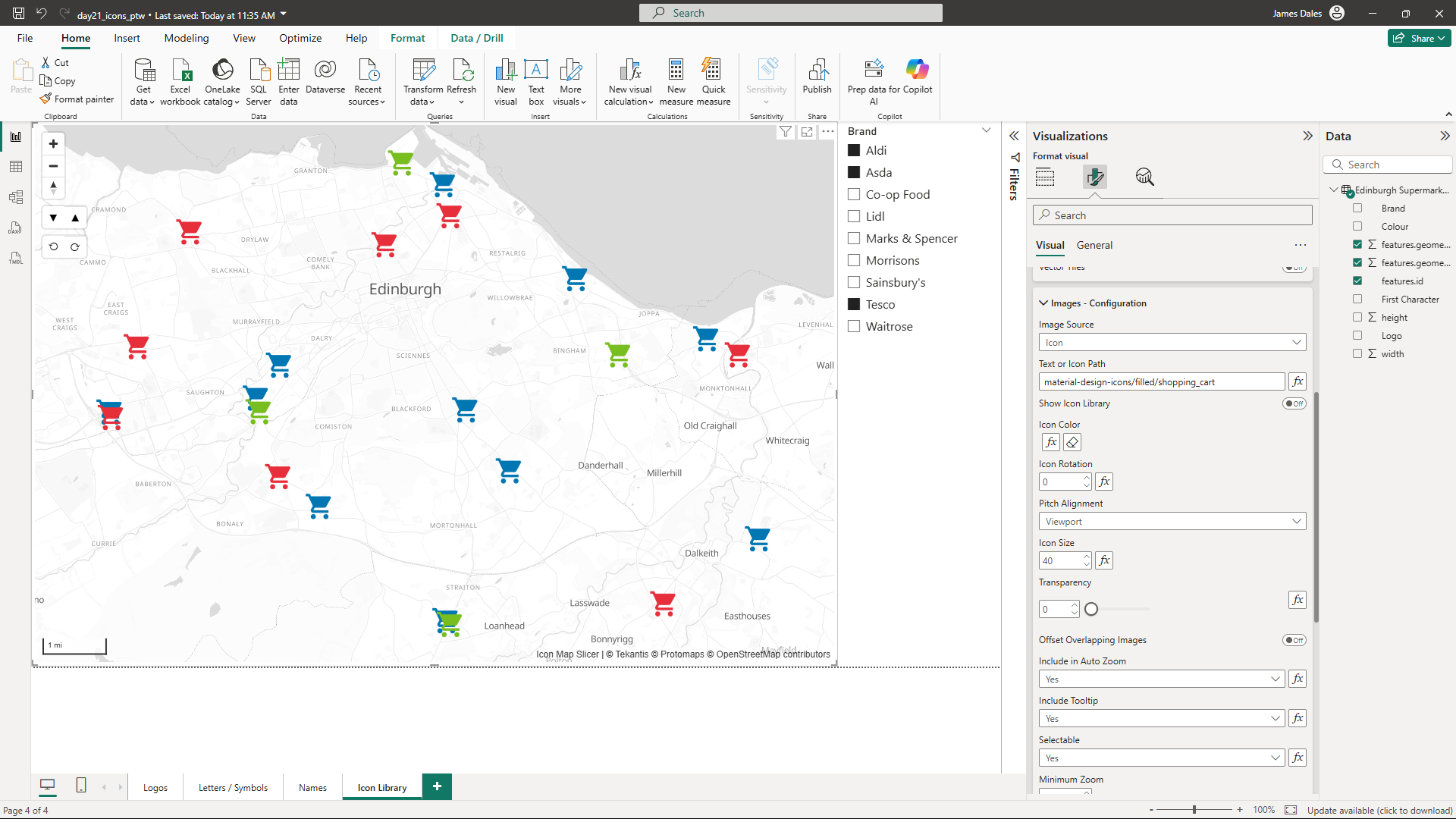
Task: Open the Image Source dropdown
Action: (x=1172, y=343)
